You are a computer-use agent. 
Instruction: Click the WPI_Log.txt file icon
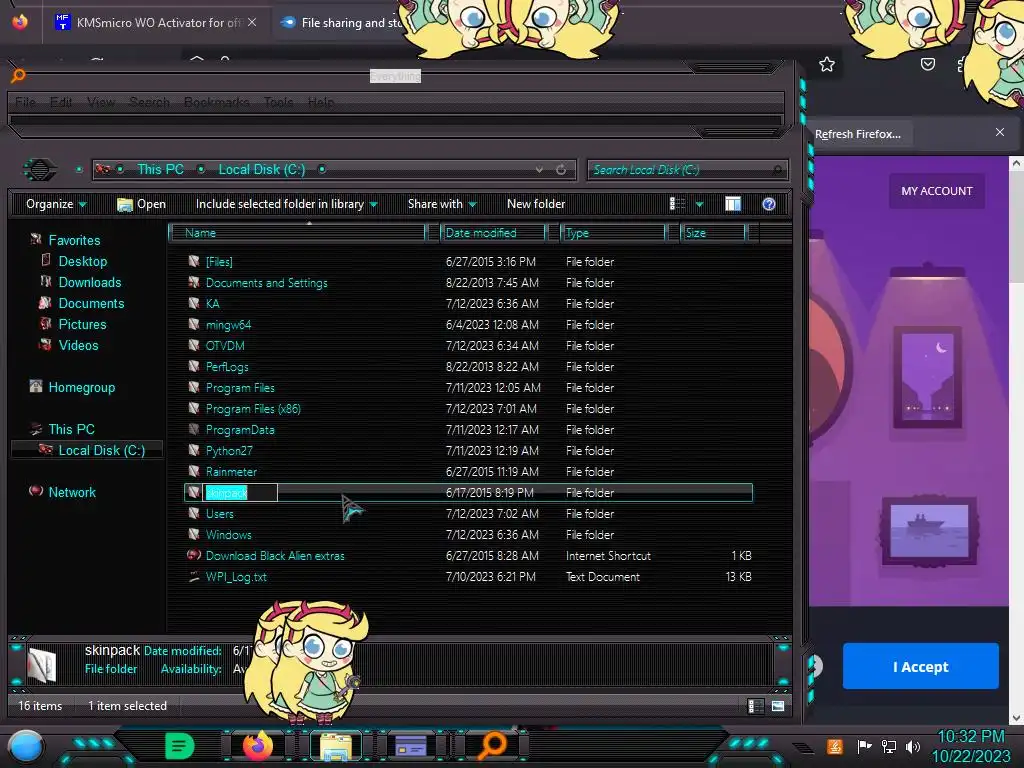194,577
